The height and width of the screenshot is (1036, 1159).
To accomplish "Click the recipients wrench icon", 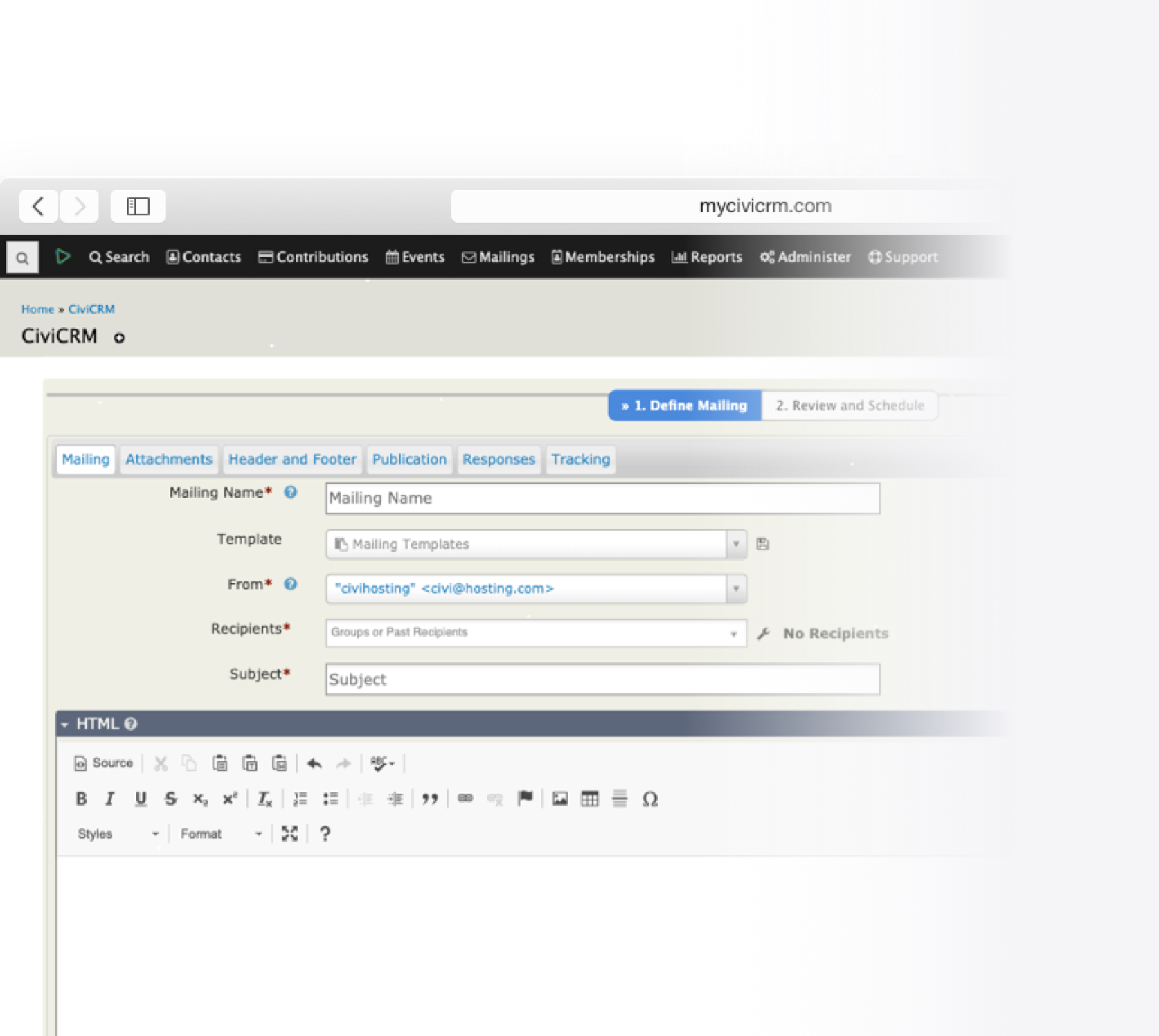I will tap(763, 633).
